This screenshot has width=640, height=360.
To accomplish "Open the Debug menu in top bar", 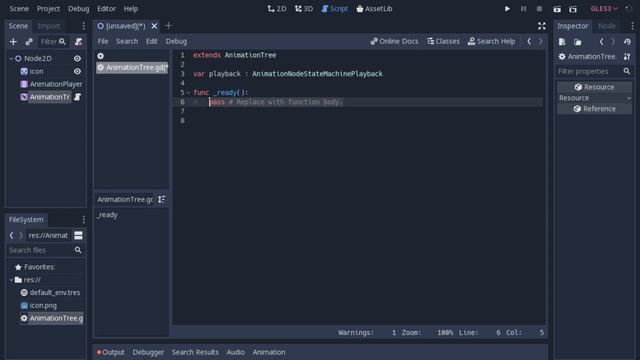I will 78,9.
